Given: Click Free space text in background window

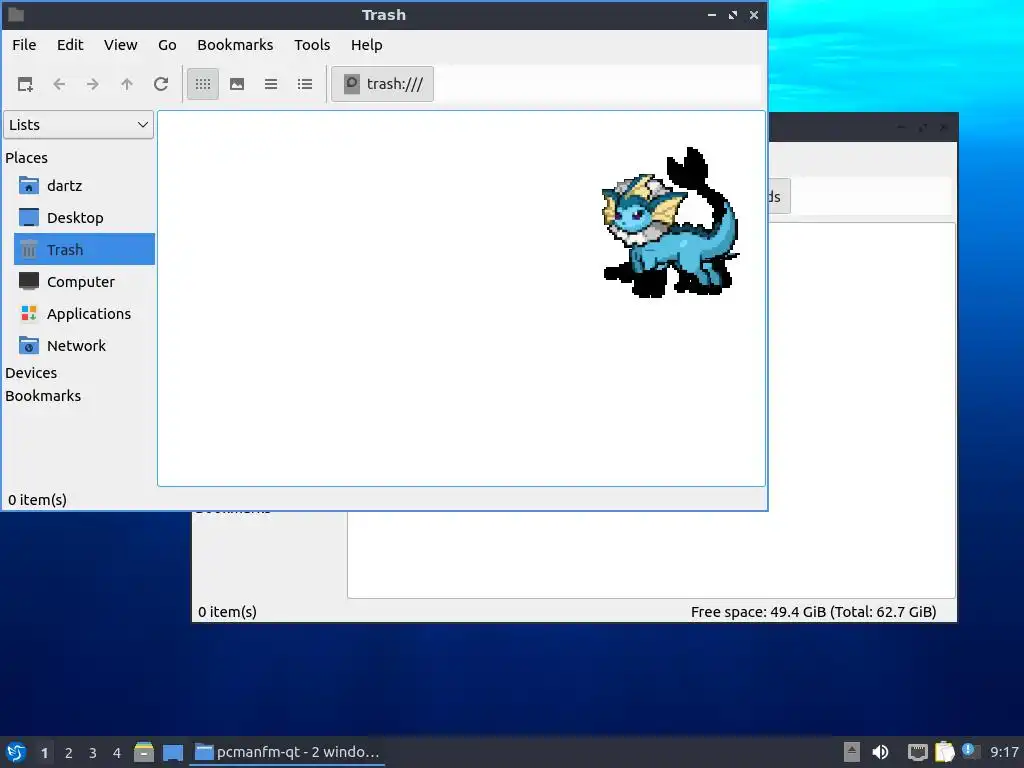Looking at the screenshot, I should [814, 612].
